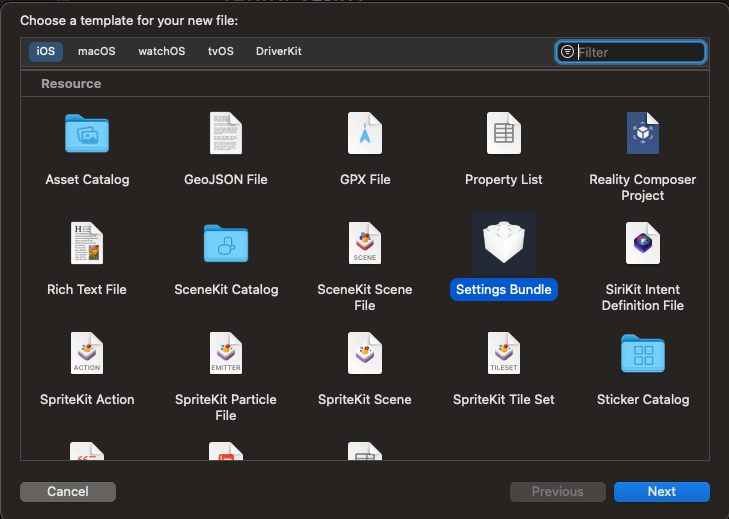The width and height of the screenshot is (729, 519).
Task: Click the Cancel button
Action: coord(68,492)
